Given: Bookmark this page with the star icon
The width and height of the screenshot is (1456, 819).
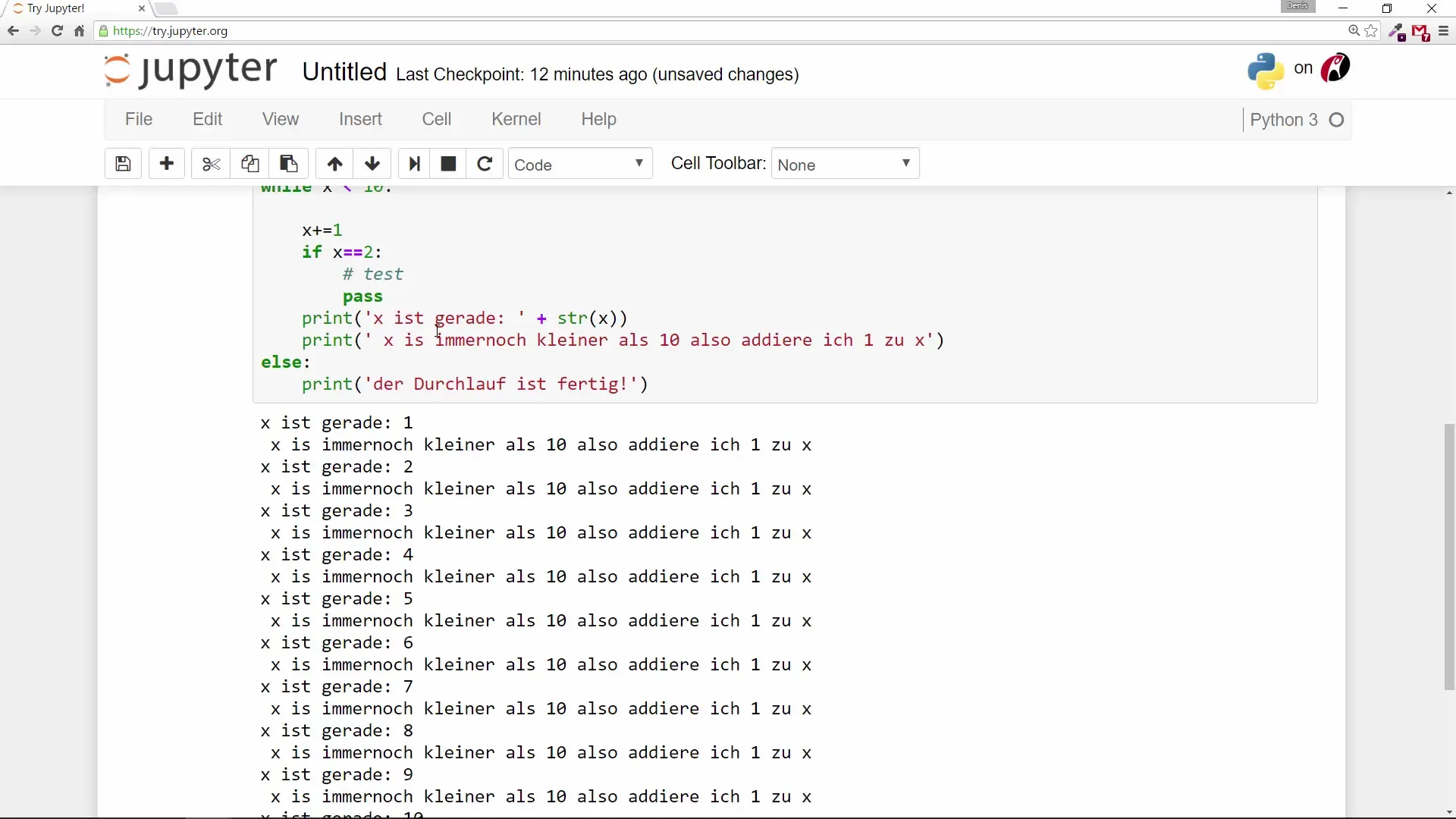Looking at the screenshot, I should (x=1371, y=31).
